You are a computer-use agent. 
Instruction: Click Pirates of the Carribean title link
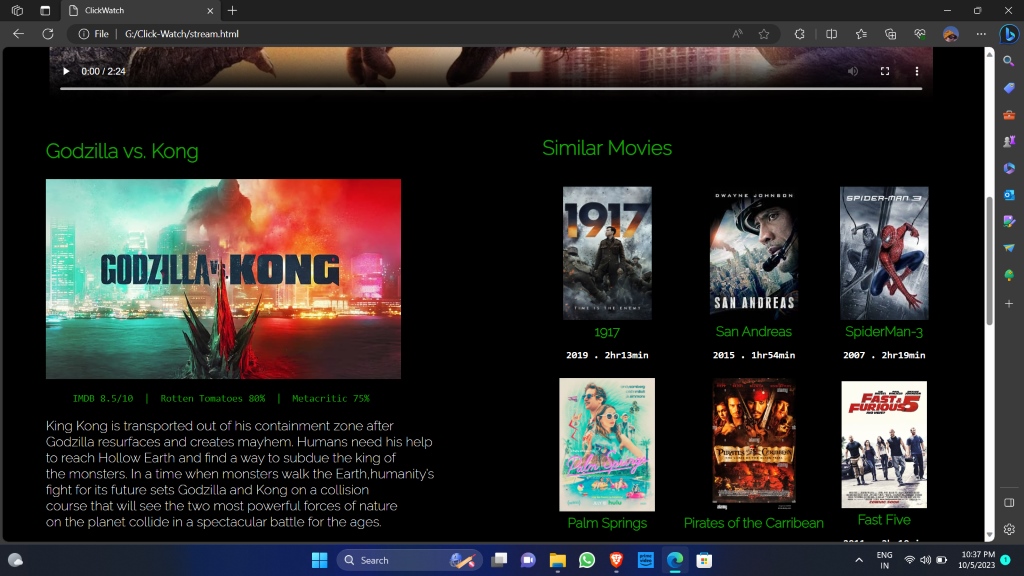[754, 523]
